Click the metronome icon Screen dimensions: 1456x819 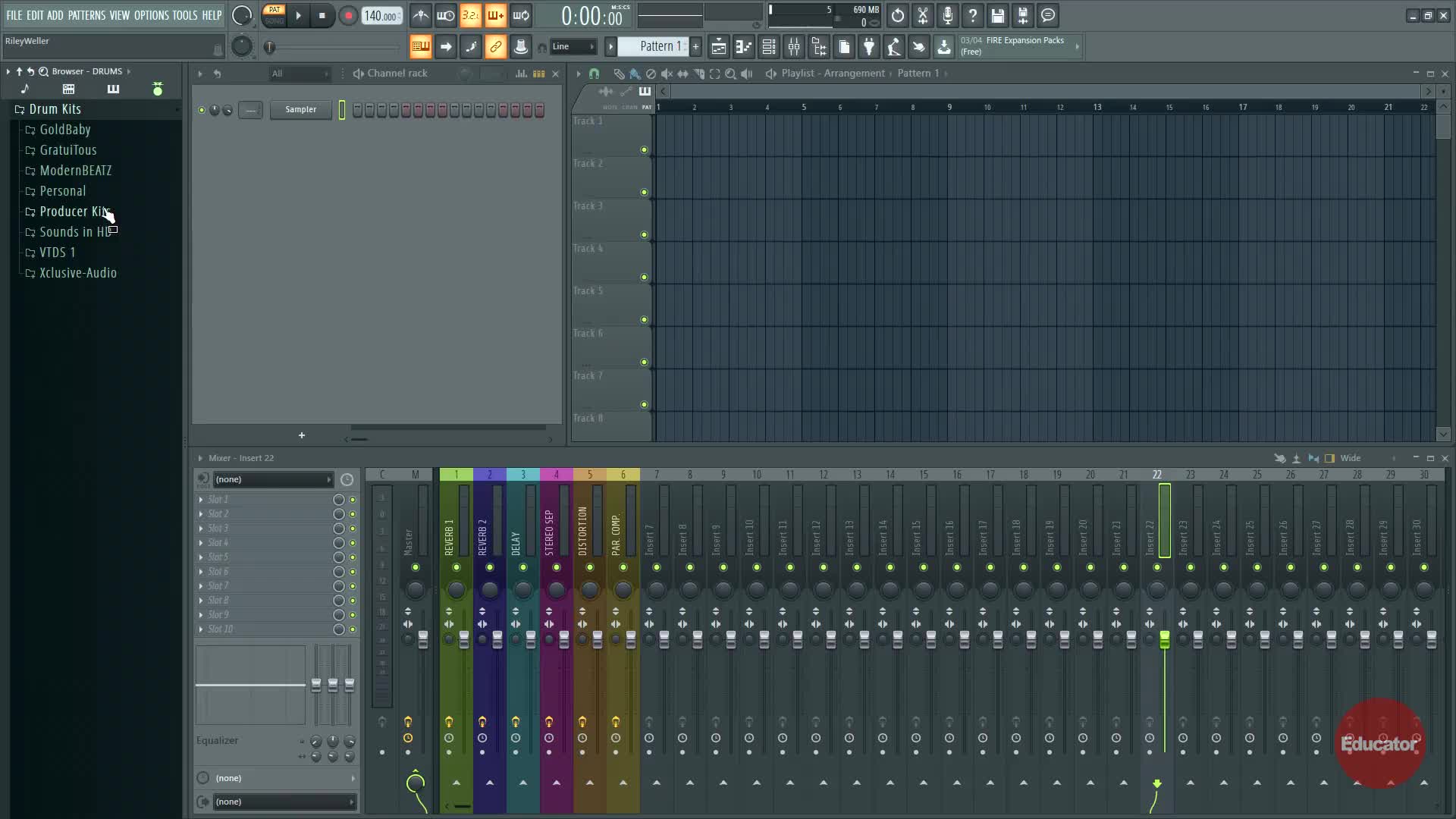421,15
